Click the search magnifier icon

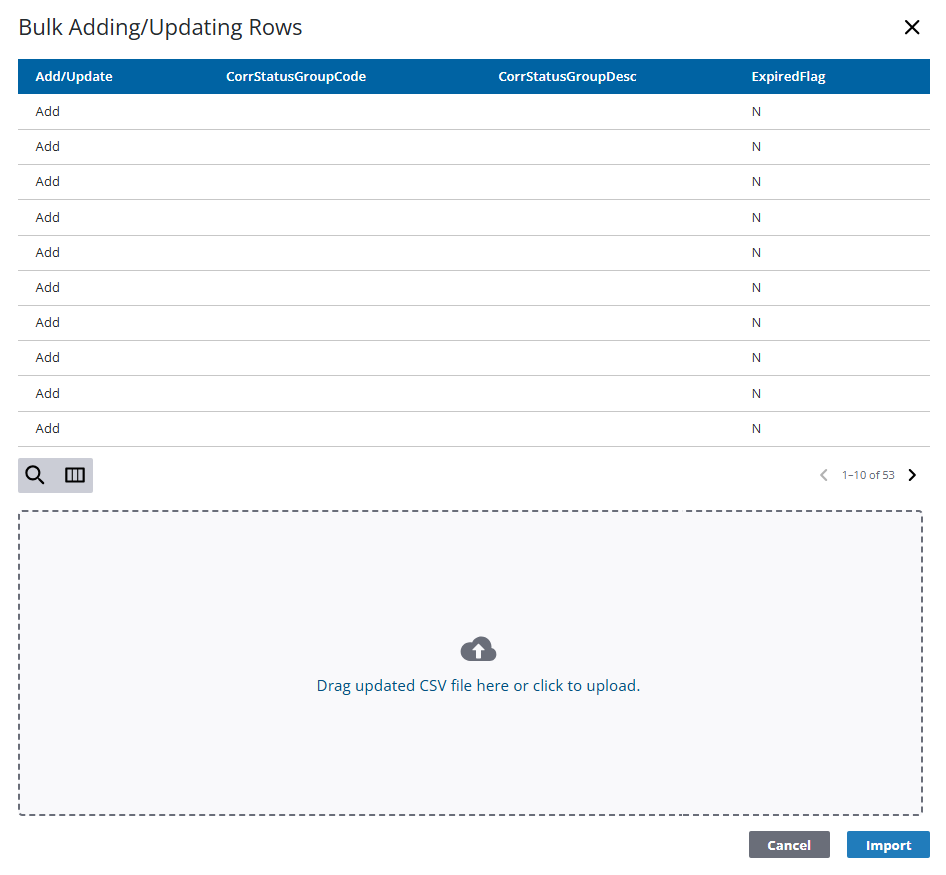click(x=35, y=475)
